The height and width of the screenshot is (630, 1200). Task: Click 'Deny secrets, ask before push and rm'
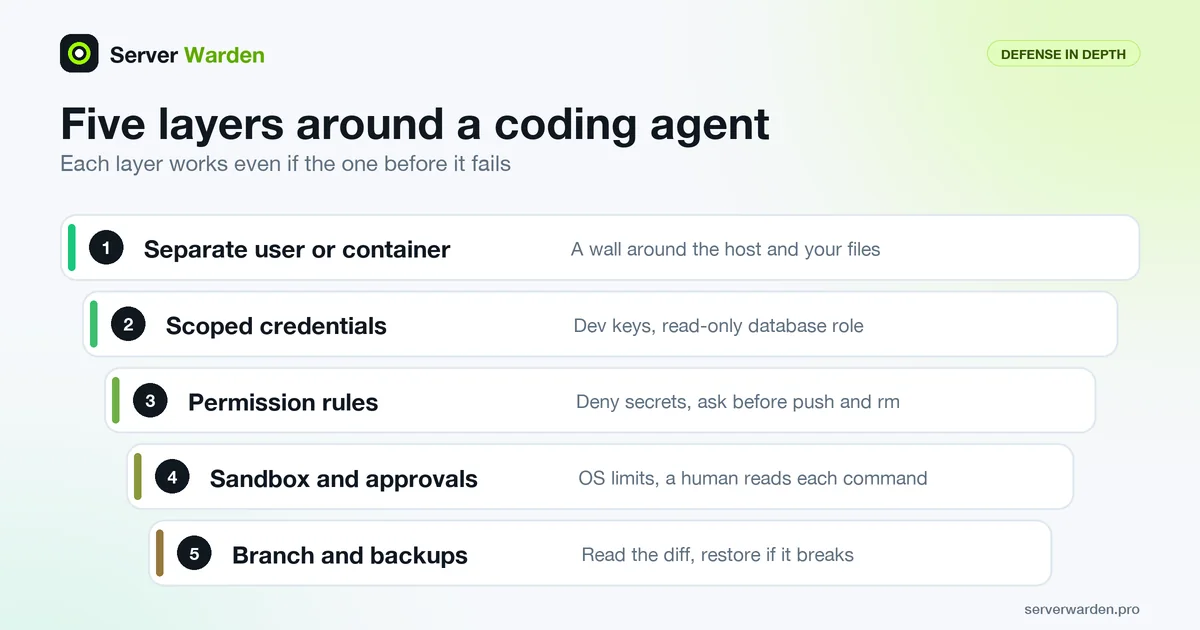738,402
